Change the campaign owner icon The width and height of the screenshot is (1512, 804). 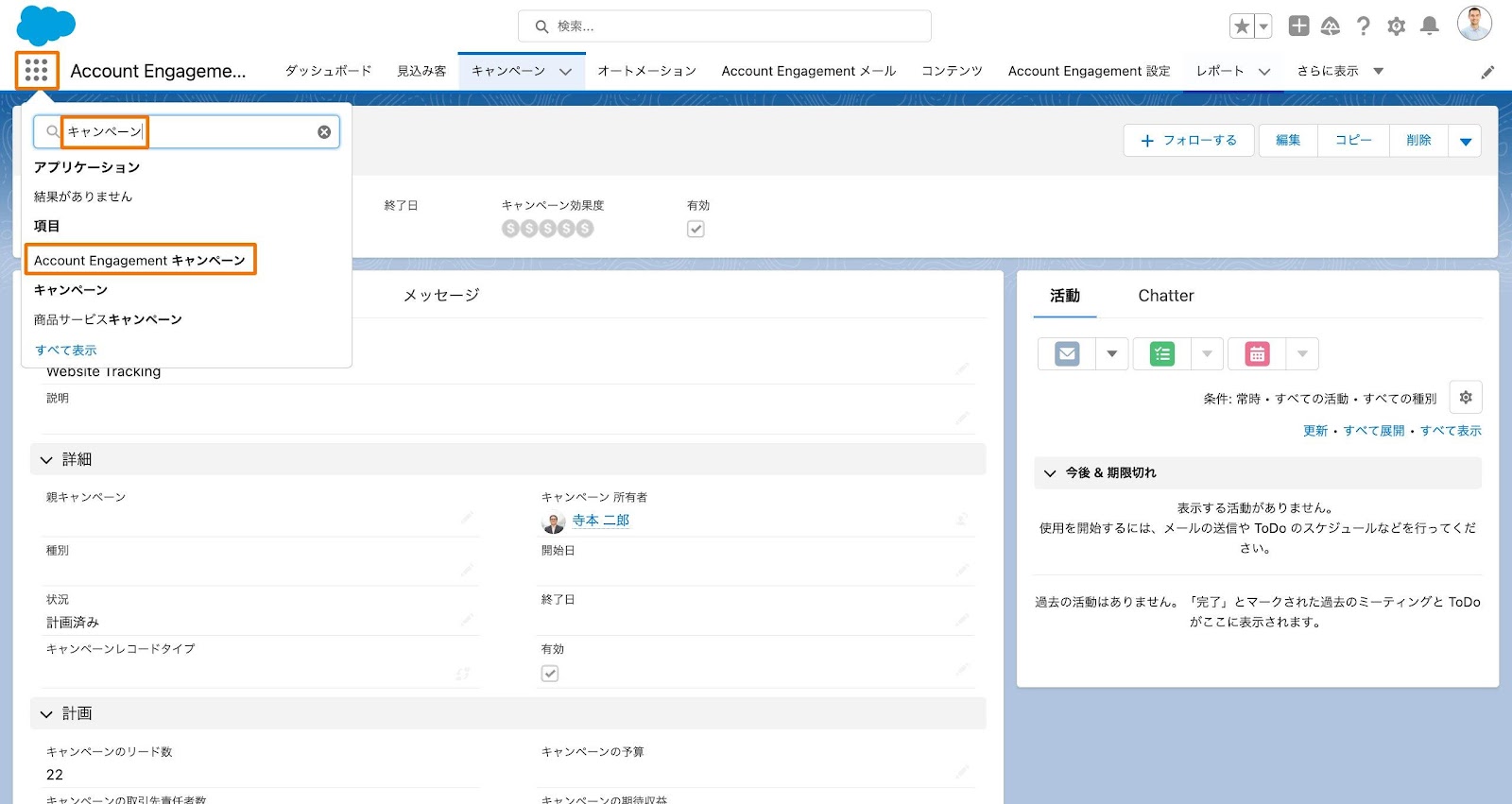click(962, 519)
